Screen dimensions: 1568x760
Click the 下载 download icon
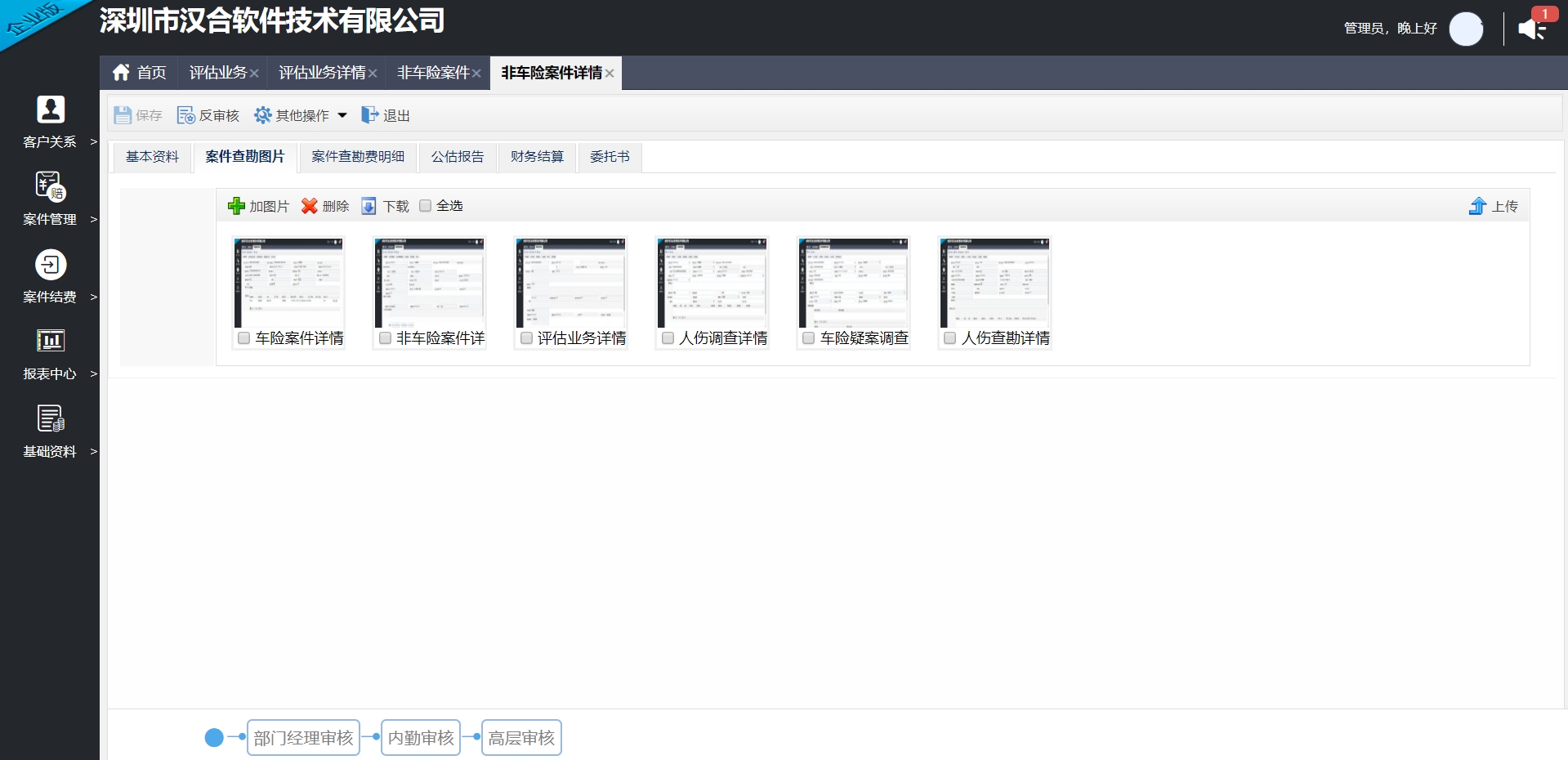(369, 206)
